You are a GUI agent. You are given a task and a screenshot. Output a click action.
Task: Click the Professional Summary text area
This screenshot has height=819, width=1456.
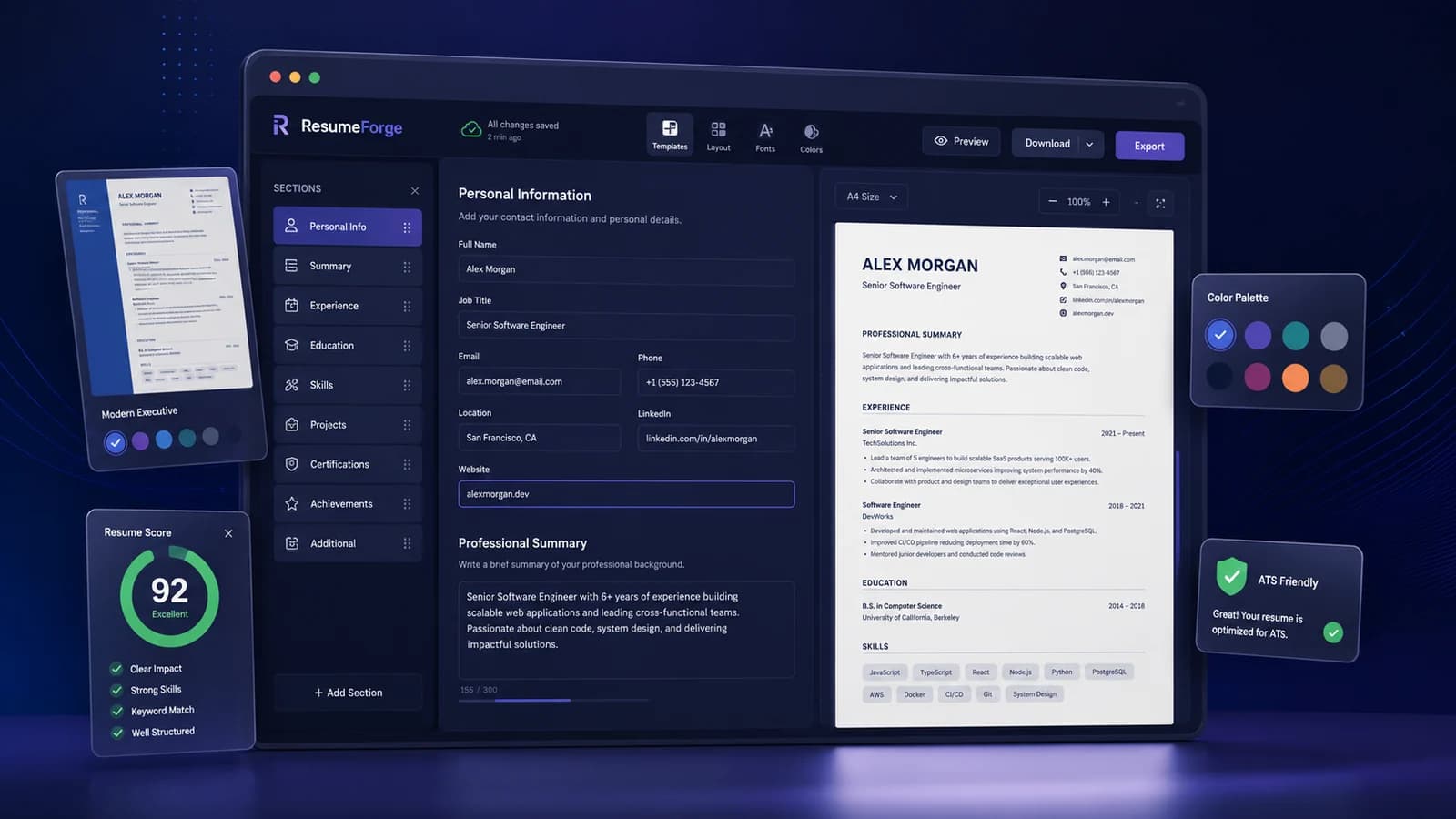pos(626,630)
